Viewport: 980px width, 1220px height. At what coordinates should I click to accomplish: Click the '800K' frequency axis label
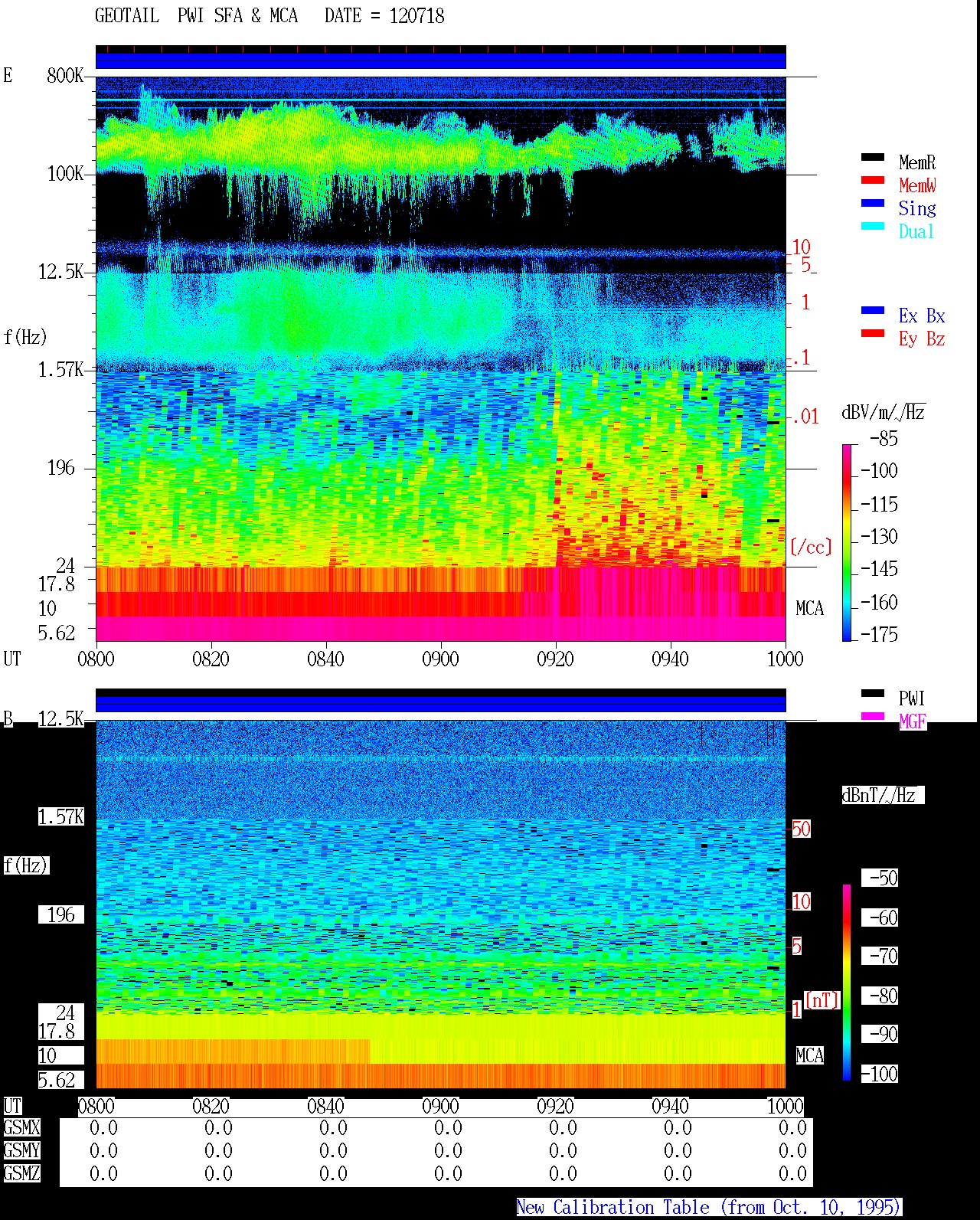tap(65, 76)
